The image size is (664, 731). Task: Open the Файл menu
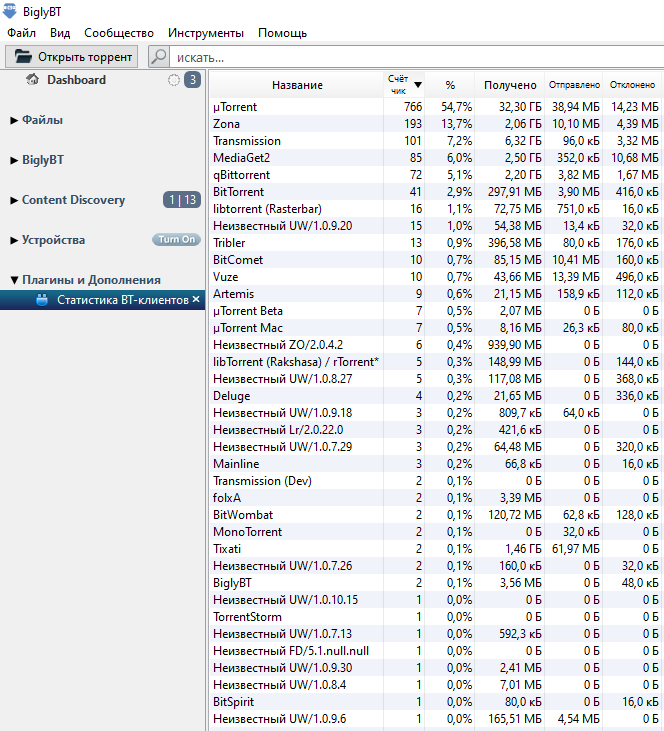tap(21, 33)
